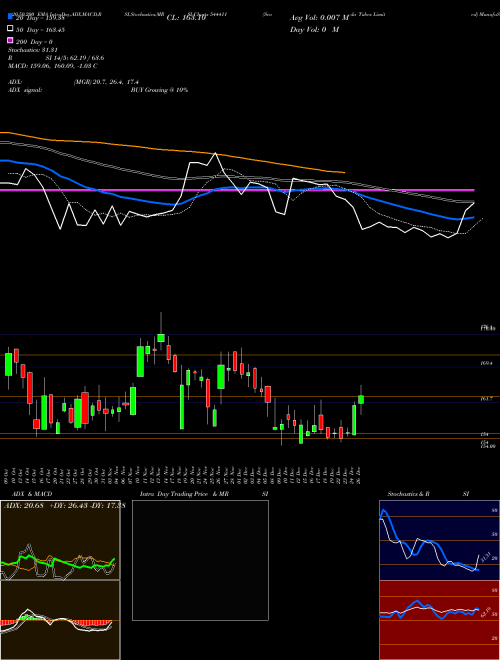Click the magenta 200 Day legend swatch
Image resolution: width=500 pixels, height=660 pixels.
click(x=11, y=41)
